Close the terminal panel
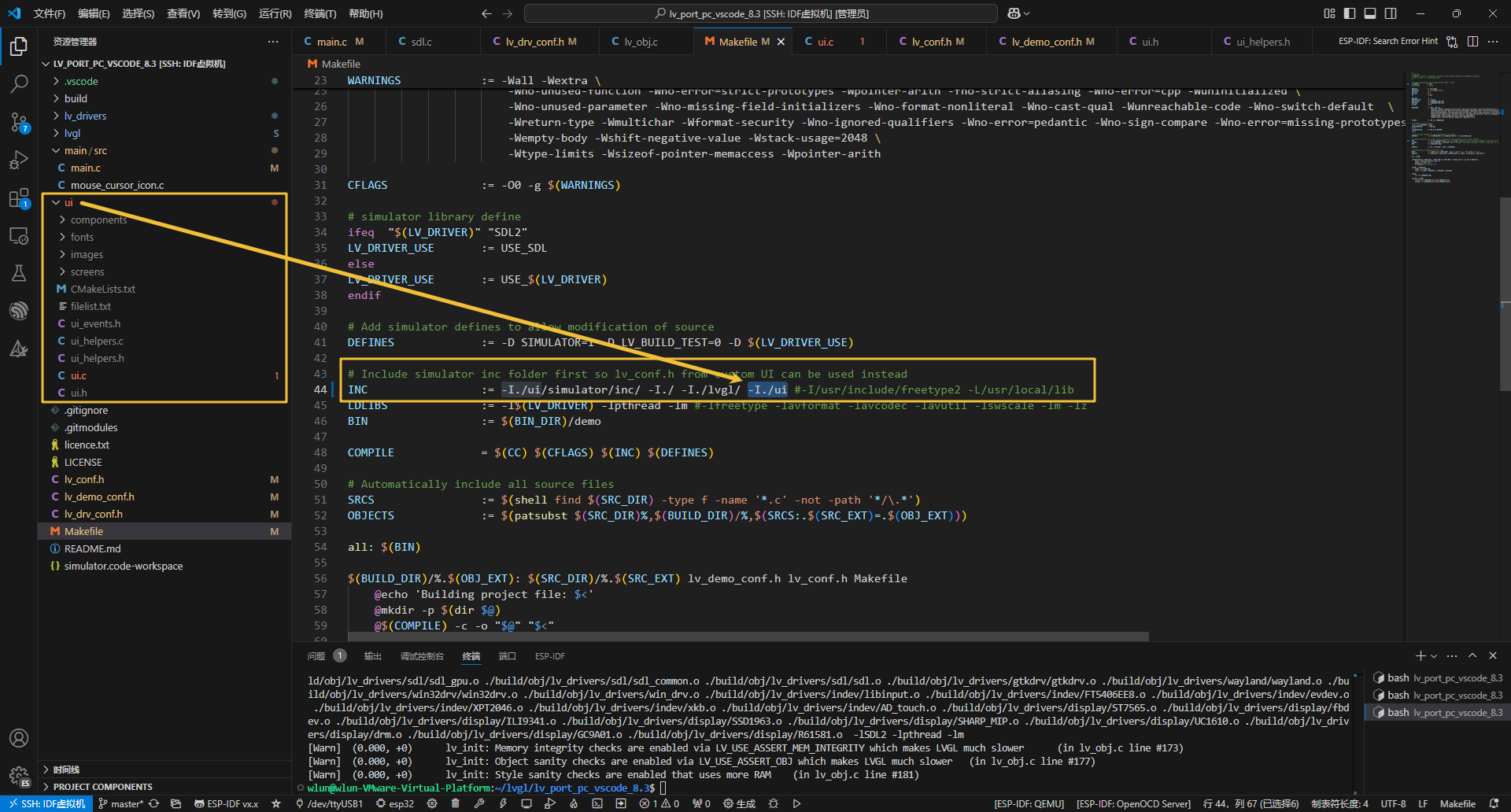Screen dimensions: 1511x812 [x=1493, y=655]
